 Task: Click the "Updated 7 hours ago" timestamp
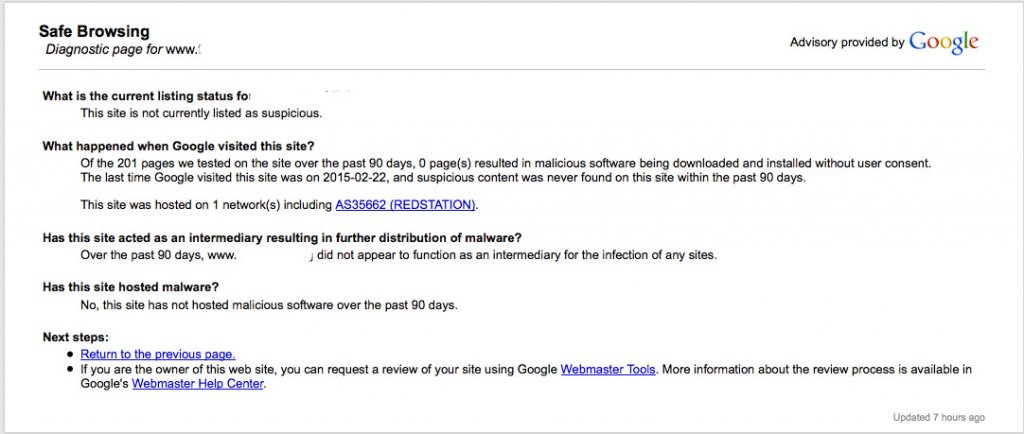click(938, 417)
